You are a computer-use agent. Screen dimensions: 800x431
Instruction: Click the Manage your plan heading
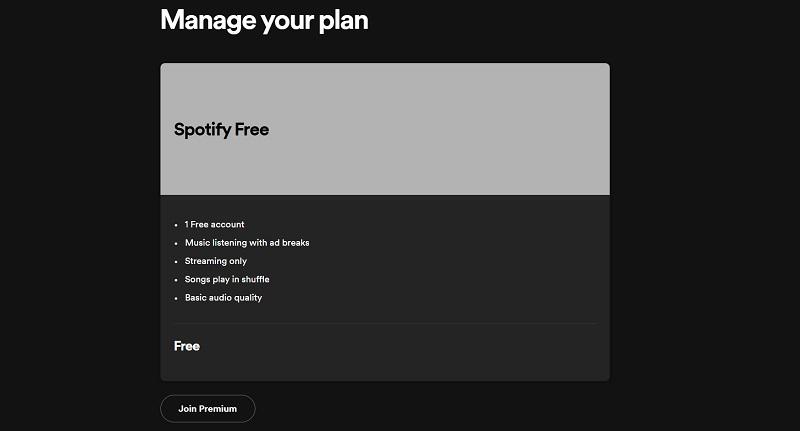point(264,19)
